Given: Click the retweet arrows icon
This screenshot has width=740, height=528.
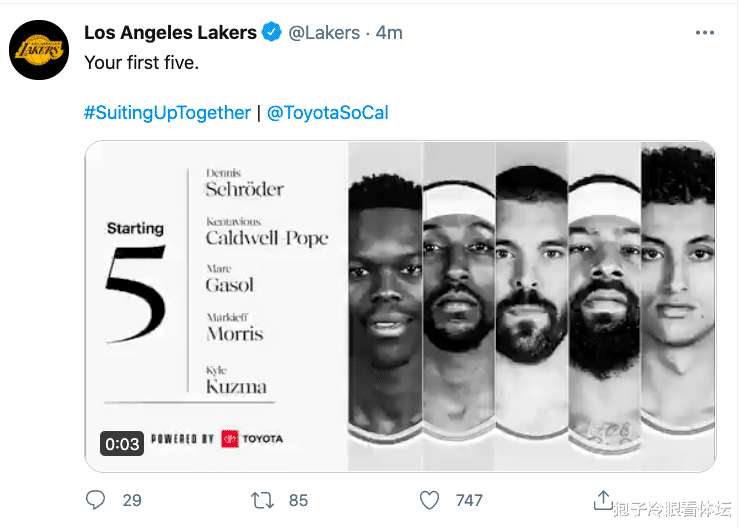Looking at the screenshot, I should pos(263,499).
